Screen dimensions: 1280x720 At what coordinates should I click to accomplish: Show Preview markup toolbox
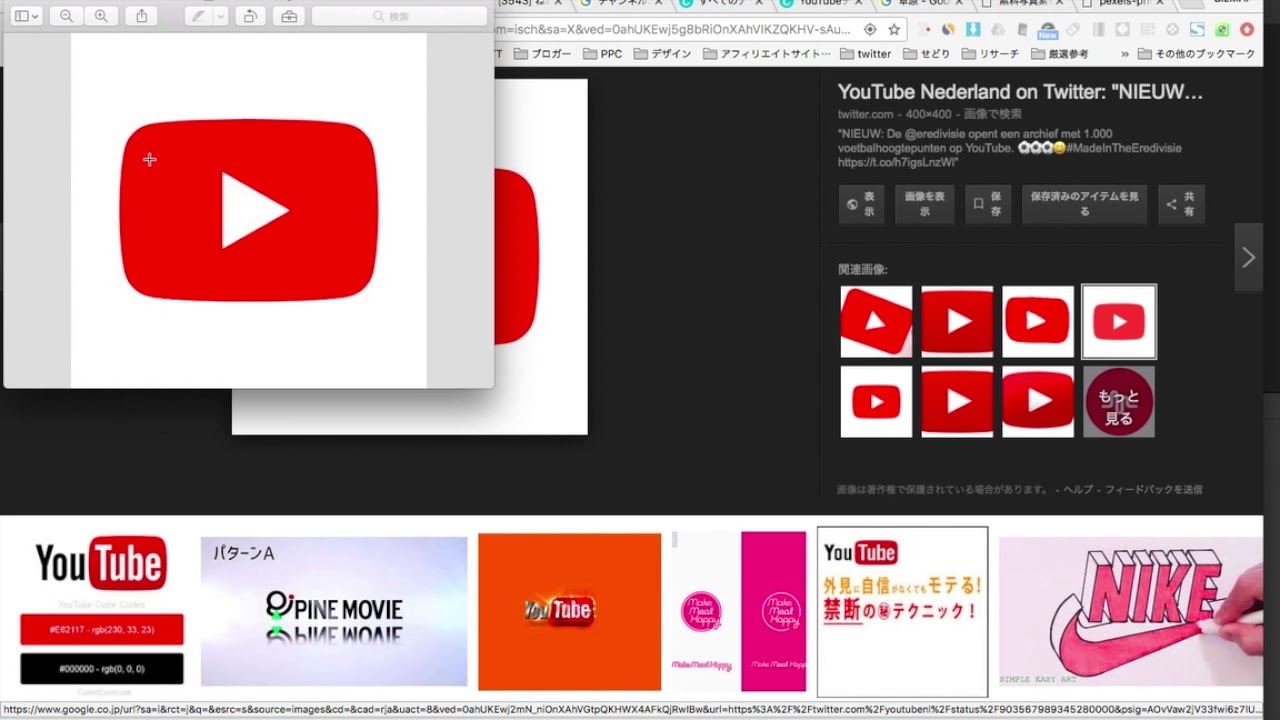pyautogui.click(x=289, y=16)
